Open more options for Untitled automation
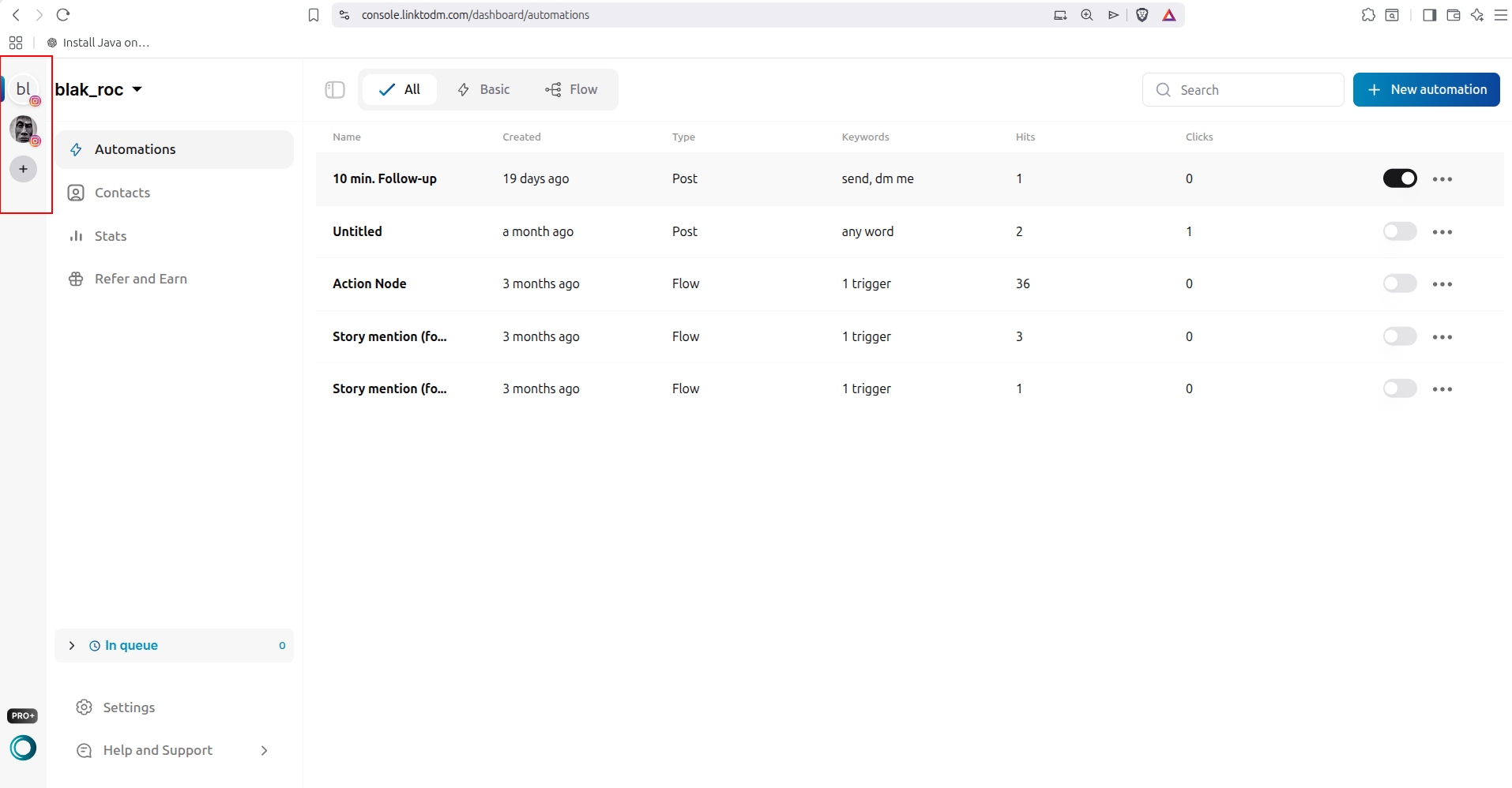 point(1442,232)
